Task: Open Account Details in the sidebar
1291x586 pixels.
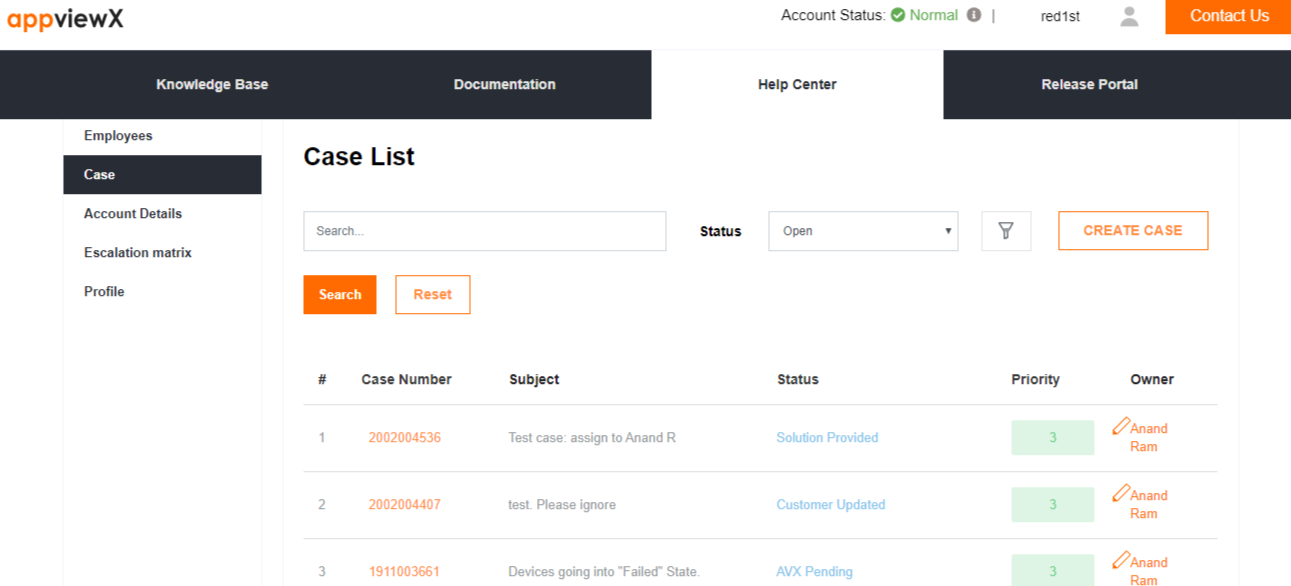Action: pyautogui.click(x=133, y=214)
